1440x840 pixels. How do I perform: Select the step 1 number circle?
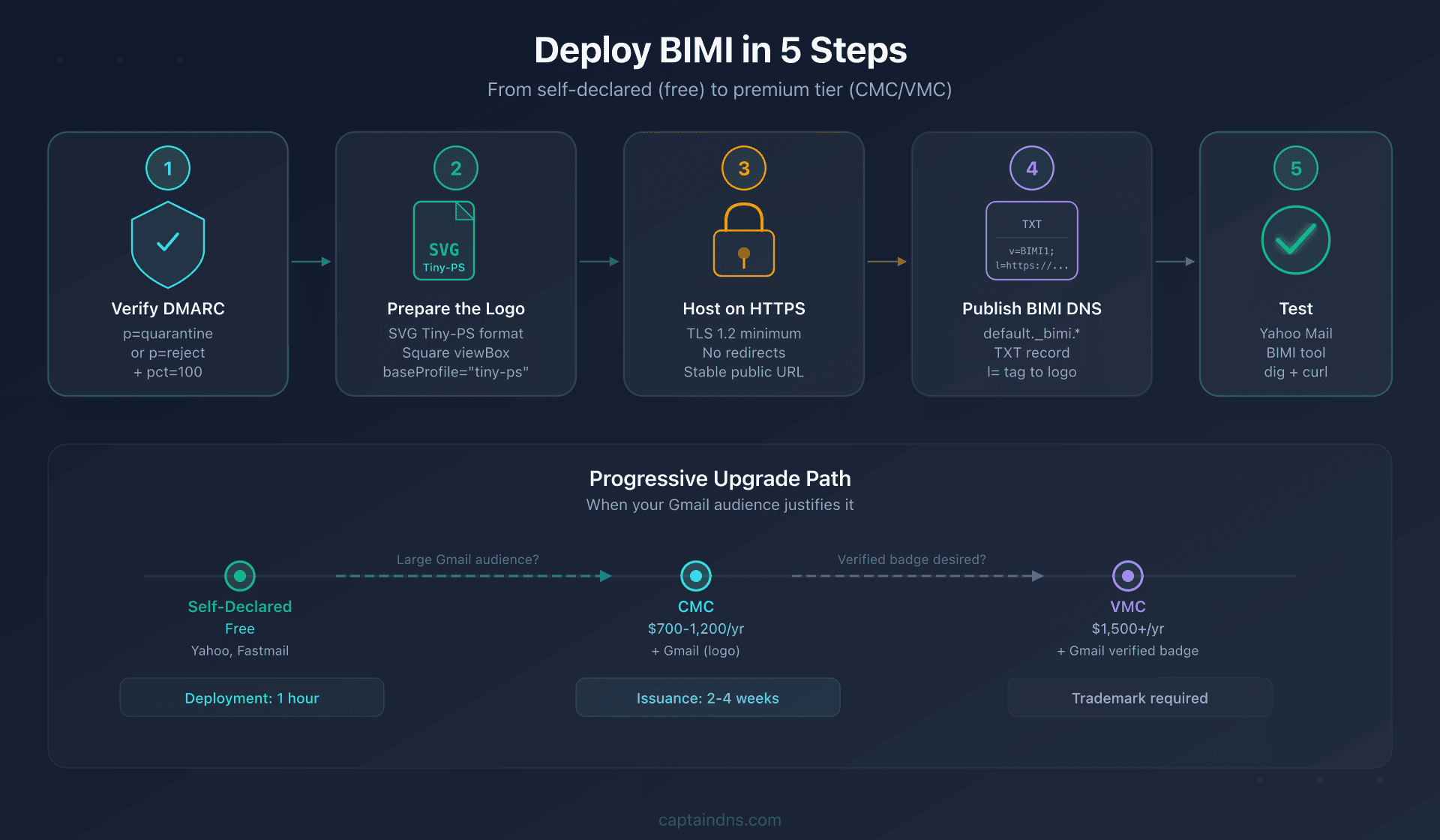[168, 168]
